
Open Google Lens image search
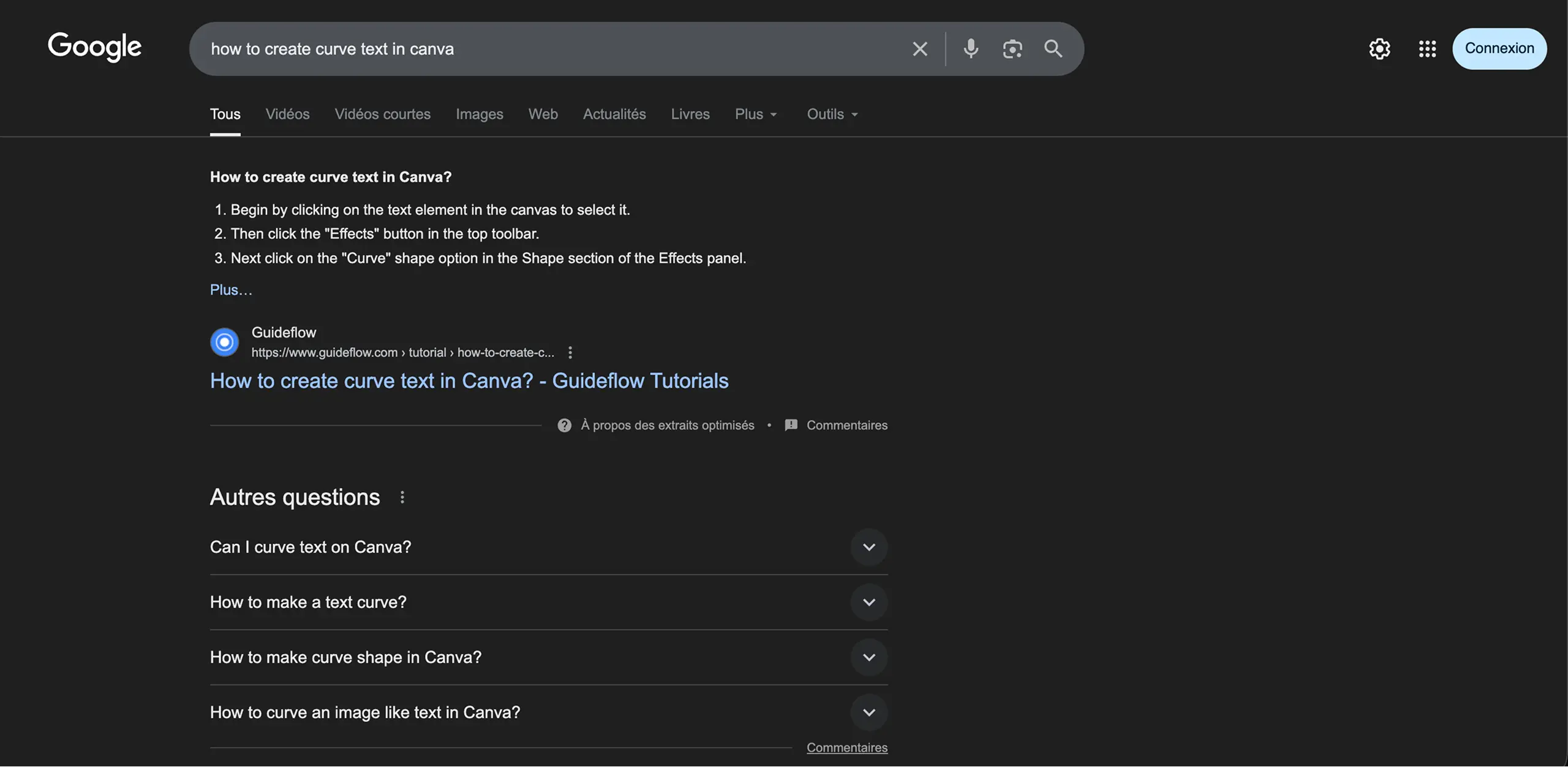click(x=1012, y=48)
